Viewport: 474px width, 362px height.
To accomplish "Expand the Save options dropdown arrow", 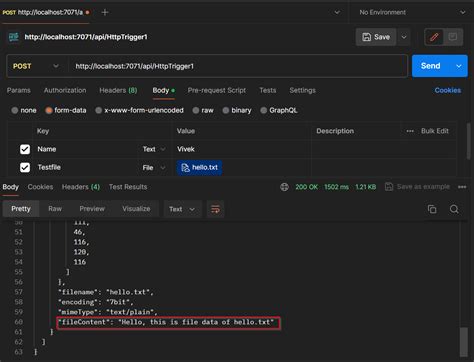I will [404, 37].
